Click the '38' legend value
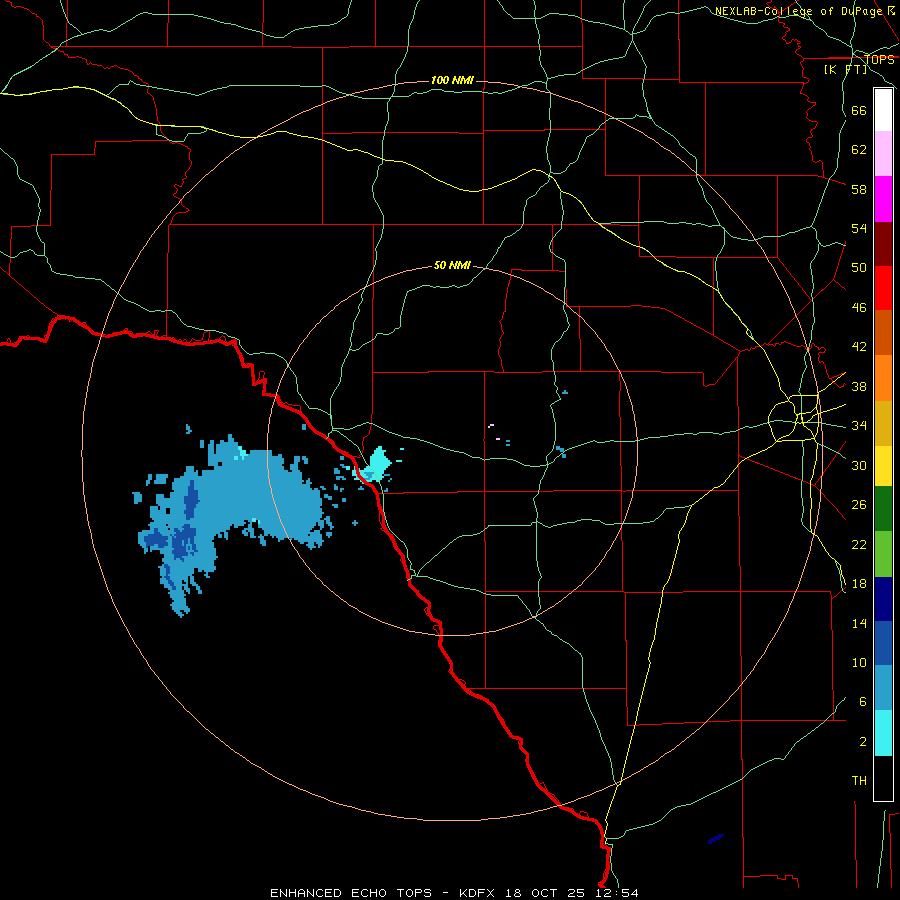Screen dimensions: 900x900 859,386
